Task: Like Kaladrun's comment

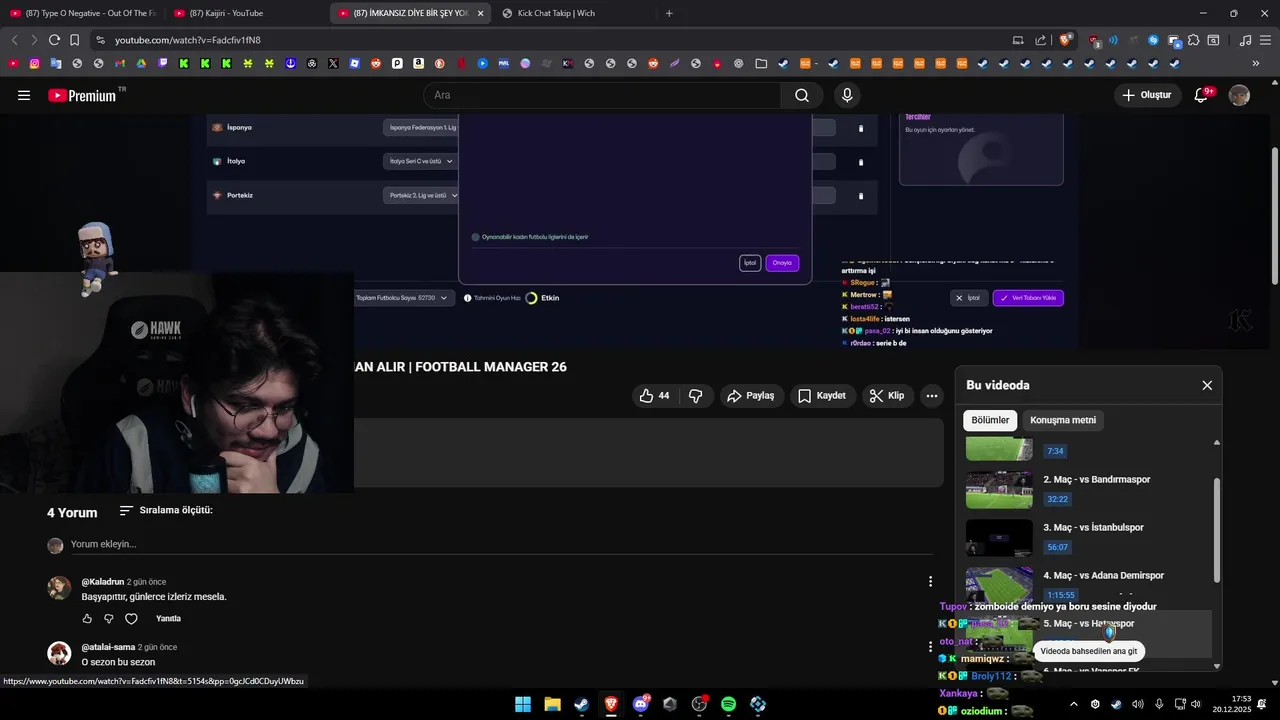Action: [87, 619]
